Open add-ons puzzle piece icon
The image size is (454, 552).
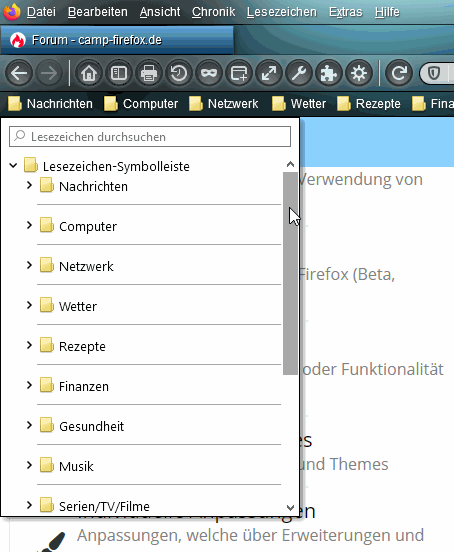[x=329, y=73]
